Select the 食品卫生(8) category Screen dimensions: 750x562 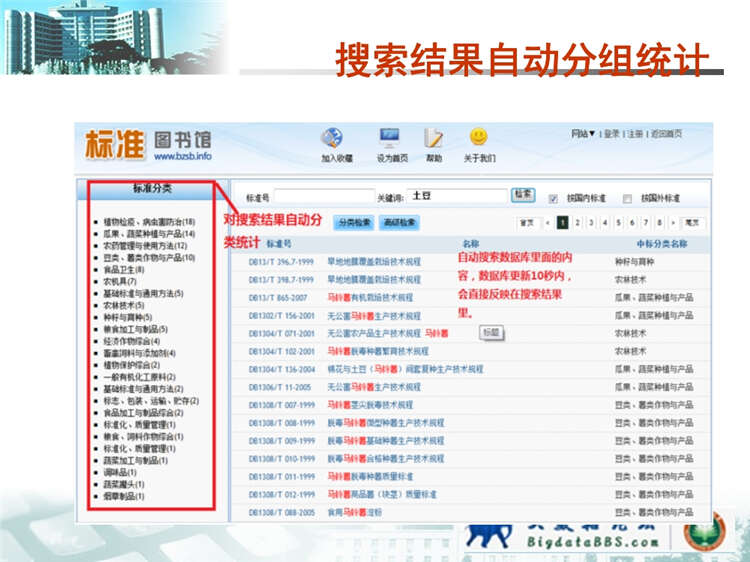124,270
